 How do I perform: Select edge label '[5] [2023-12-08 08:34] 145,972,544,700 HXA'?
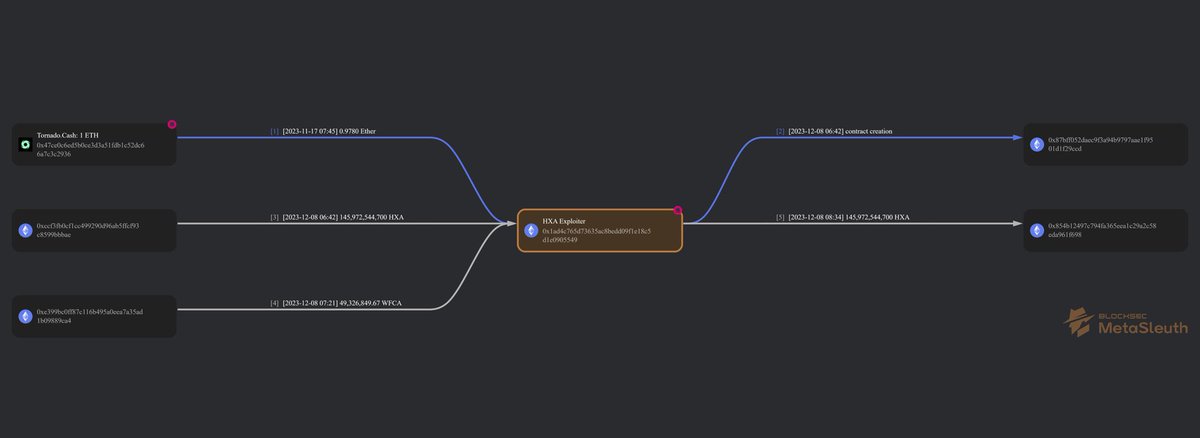click(x=843, y=217)
